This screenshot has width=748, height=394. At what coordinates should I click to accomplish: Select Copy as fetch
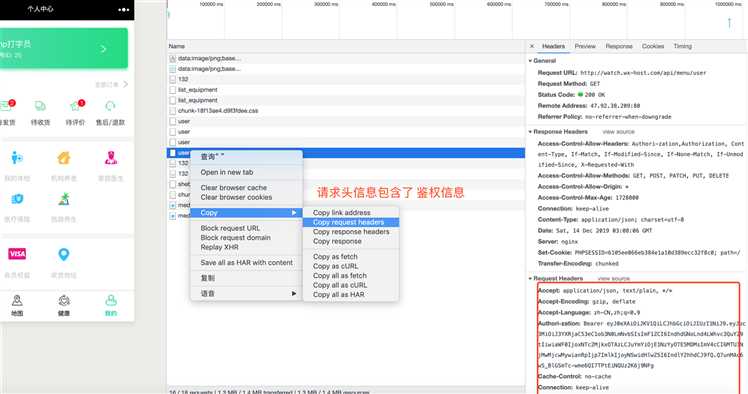click(x=351, y=257)
